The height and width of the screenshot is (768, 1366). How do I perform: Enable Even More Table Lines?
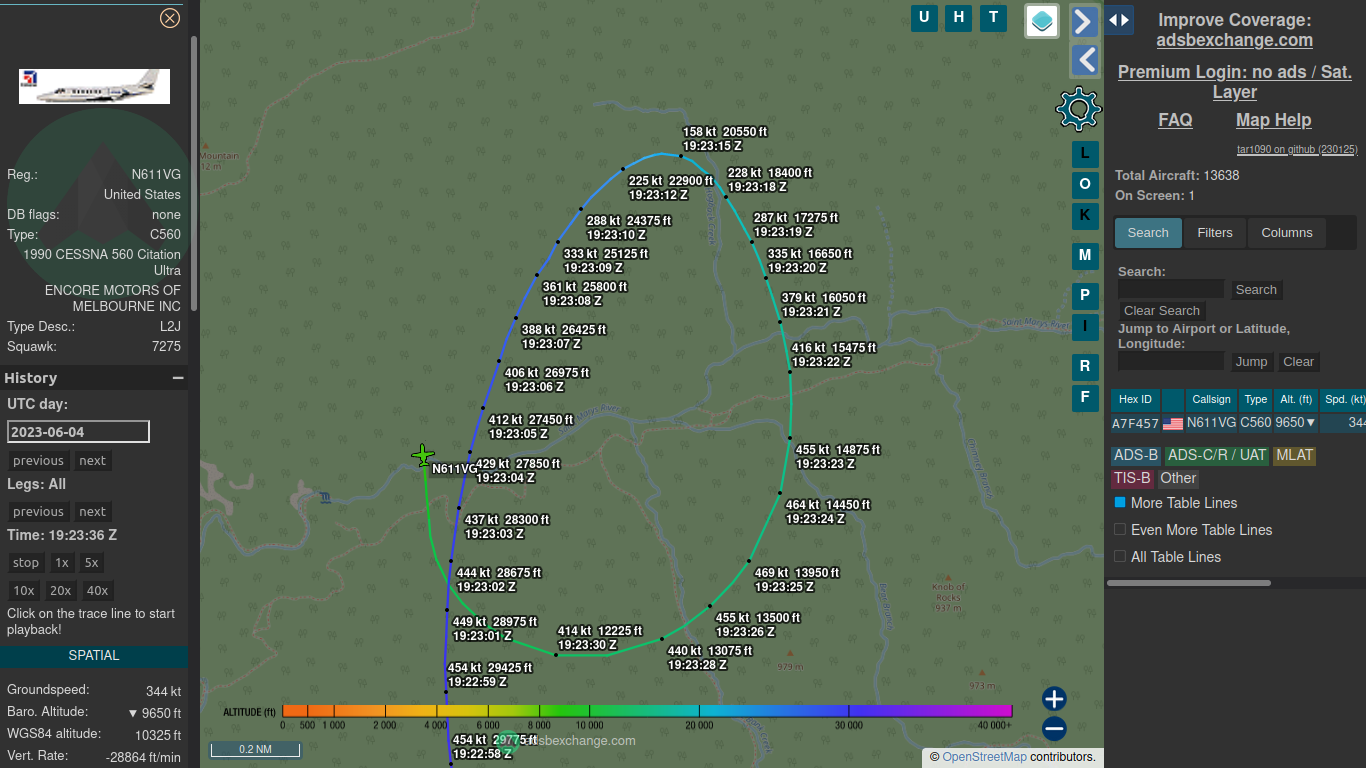1120,529
